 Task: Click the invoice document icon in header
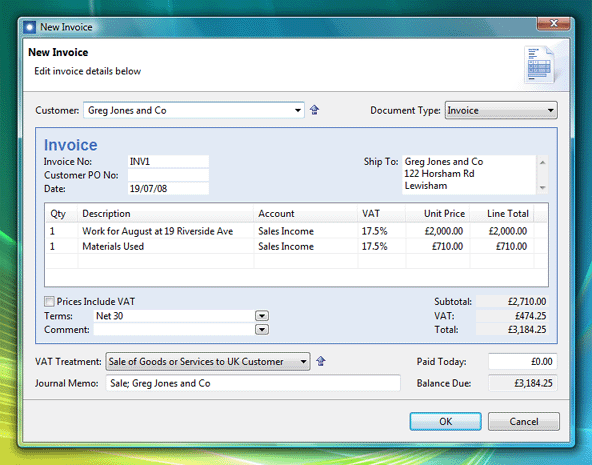tap(539, 64)
